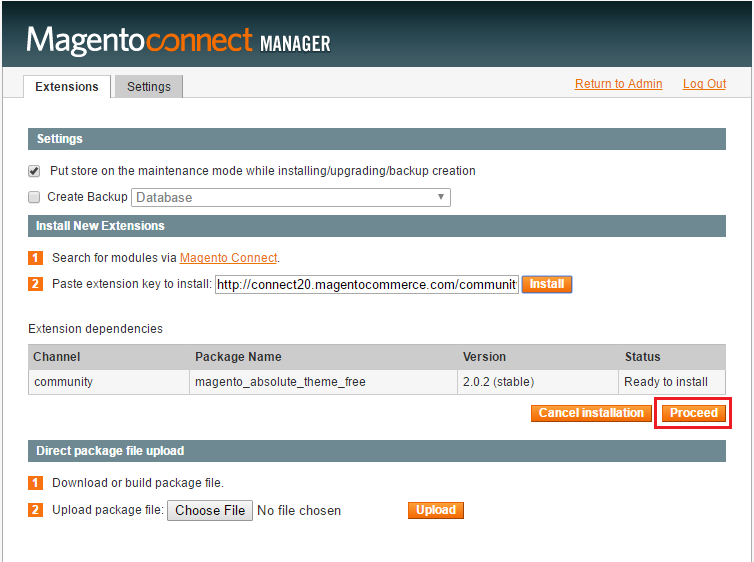
Task: Follow the Return to Admin link
Action: (618, 84)
